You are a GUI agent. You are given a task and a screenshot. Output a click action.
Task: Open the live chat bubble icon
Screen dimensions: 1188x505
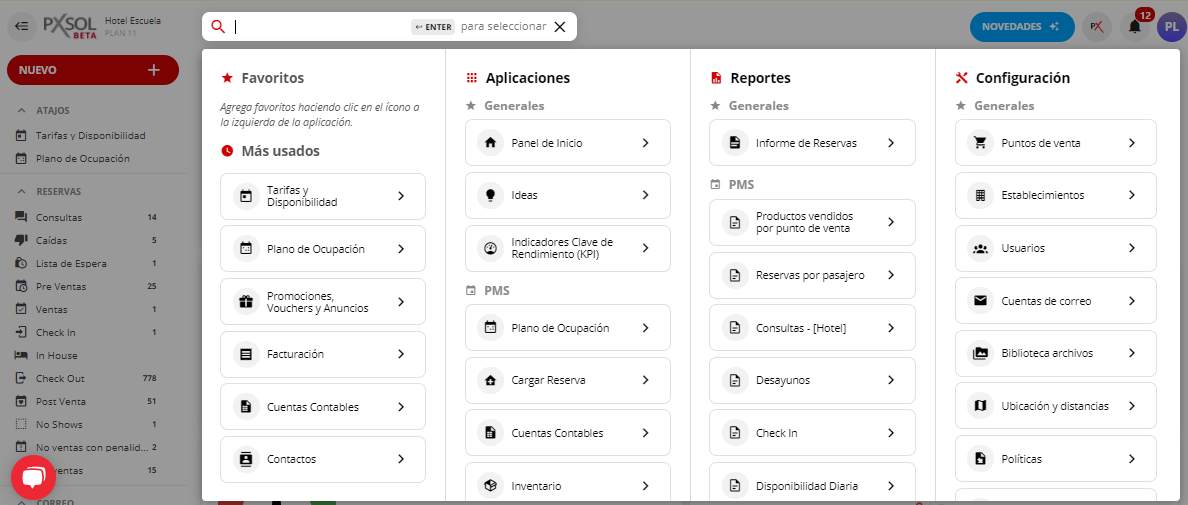33,478
